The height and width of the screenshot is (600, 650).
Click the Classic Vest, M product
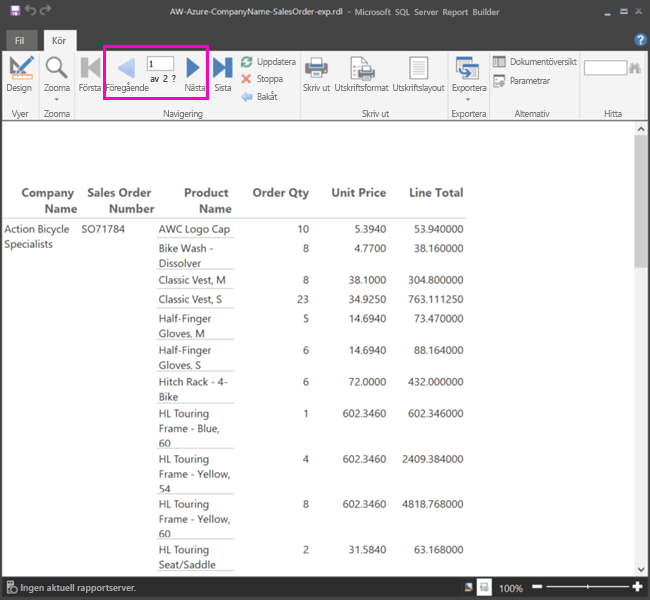click(x=192, y=280)
